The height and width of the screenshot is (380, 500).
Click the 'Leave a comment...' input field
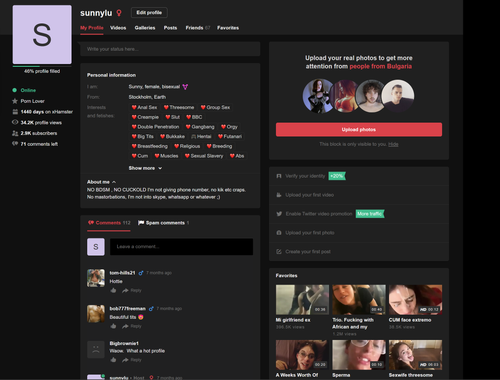click(181, 247)
